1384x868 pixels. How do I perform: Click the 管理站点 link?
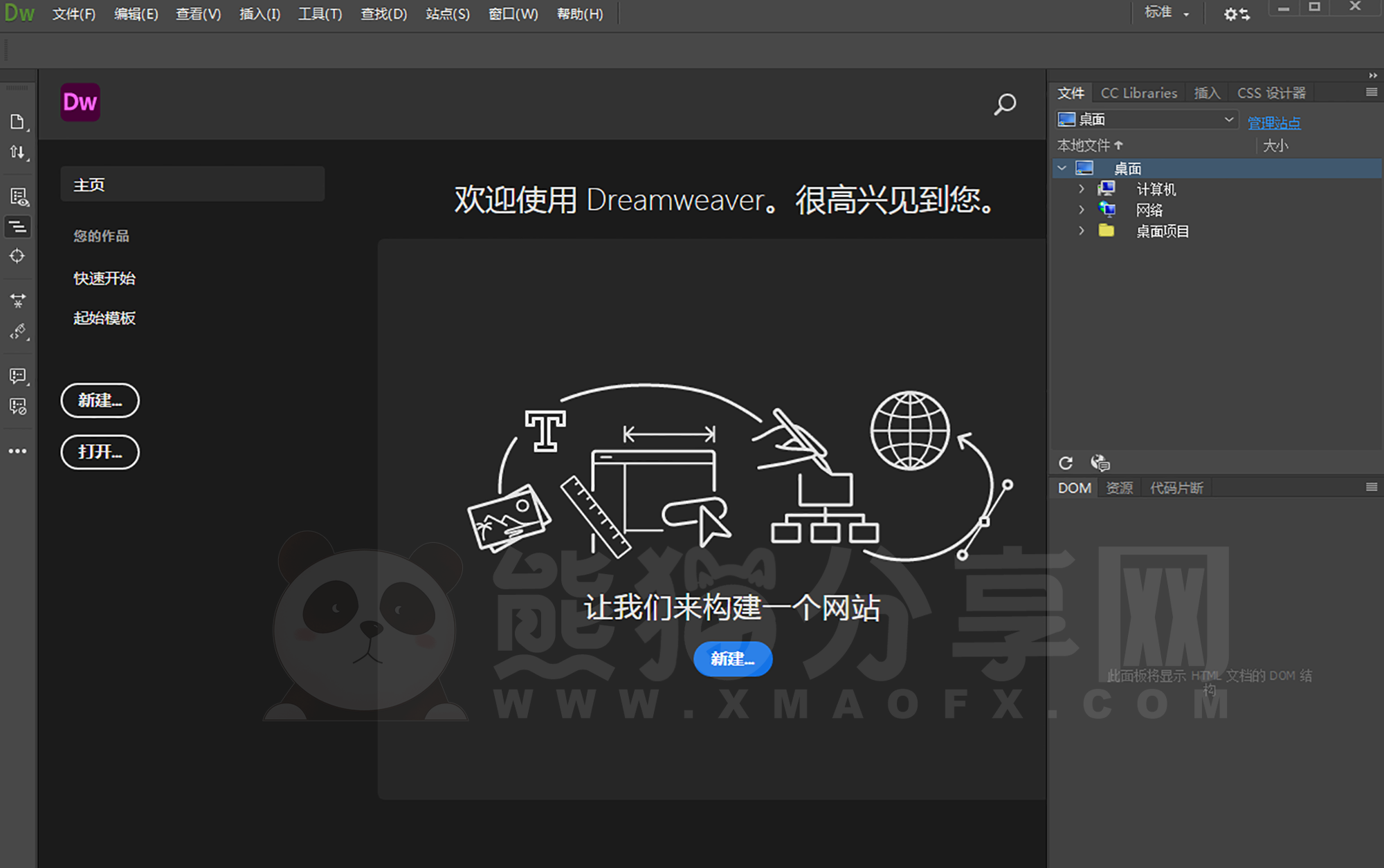1274,122
